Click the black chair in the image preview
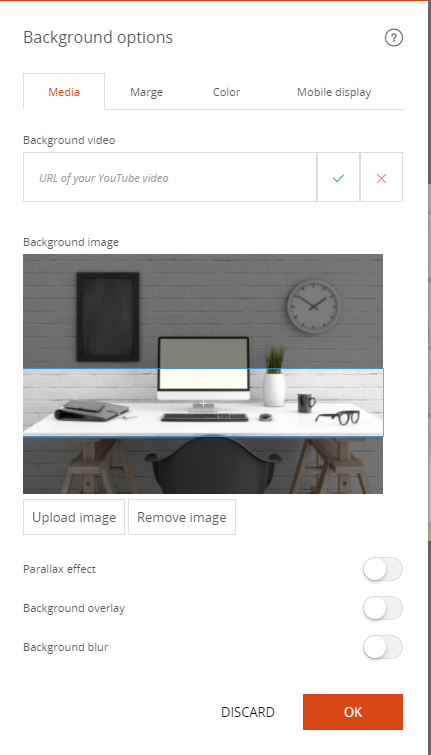 click(213, 466)
